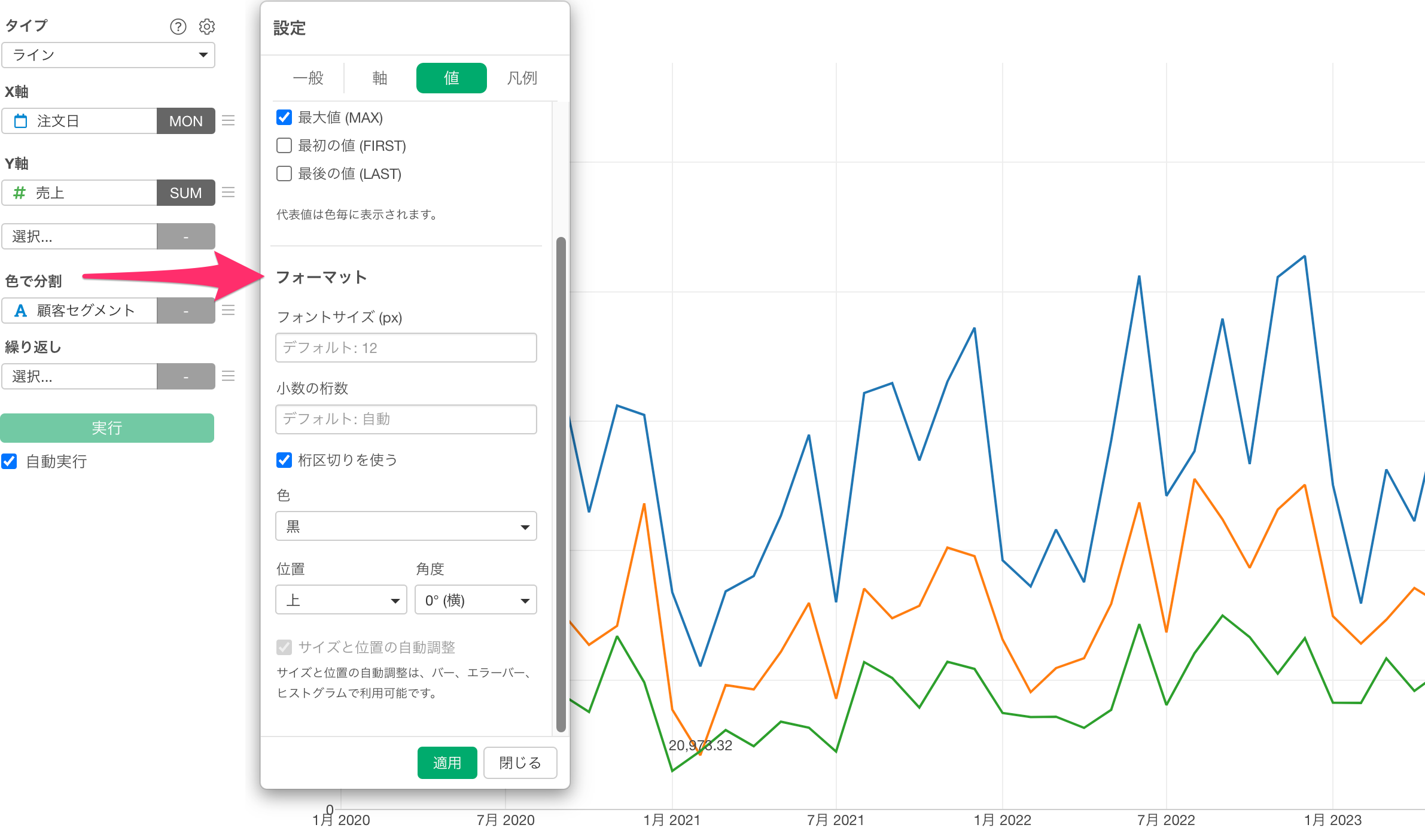This screenshot has height=840, width=1425.
Task: Expand the 色 dropdown showing 黒
Action: [x=406, y=526]
